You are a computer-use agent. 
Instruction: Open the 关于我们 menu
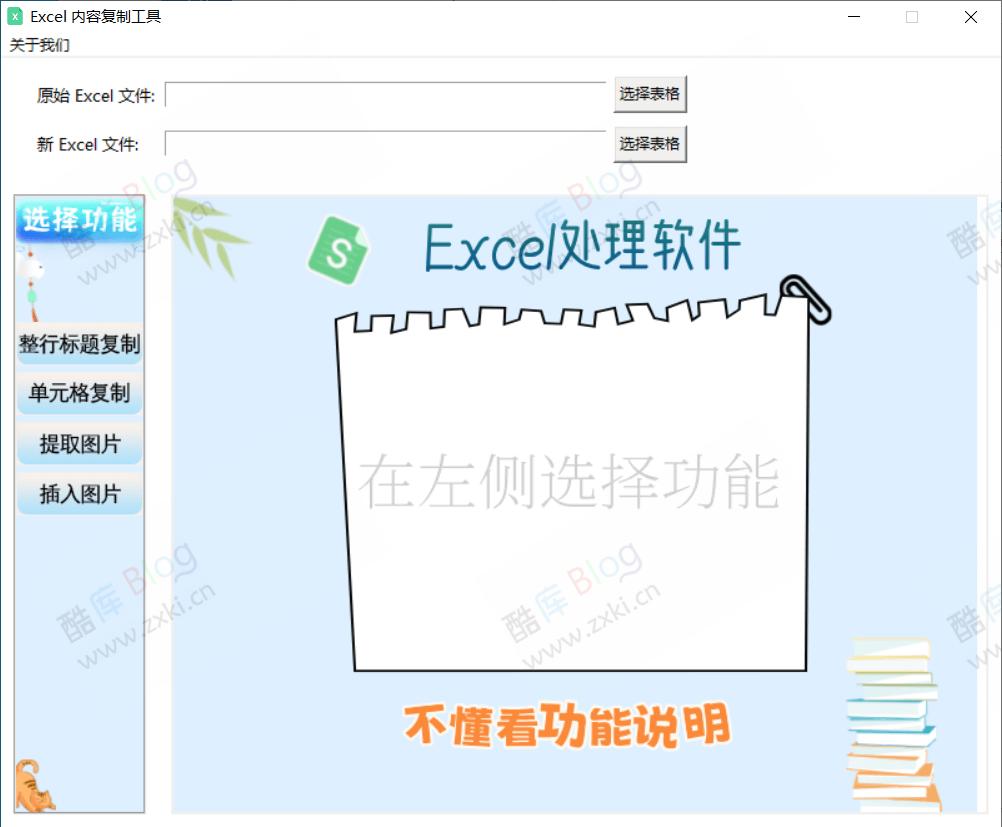31,43
